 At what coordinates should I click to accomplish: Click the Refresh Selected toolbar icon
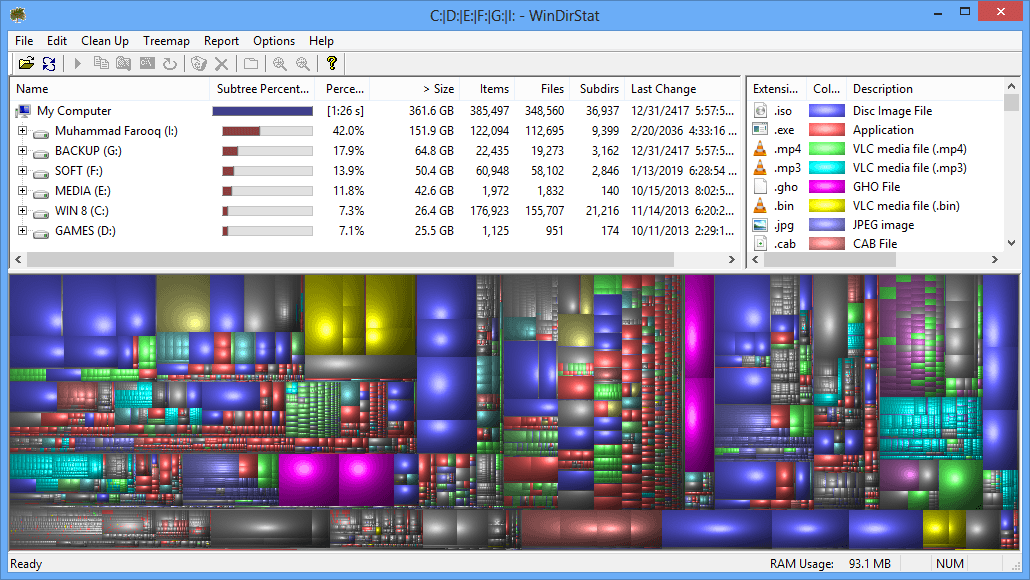(x=169, y=64)
